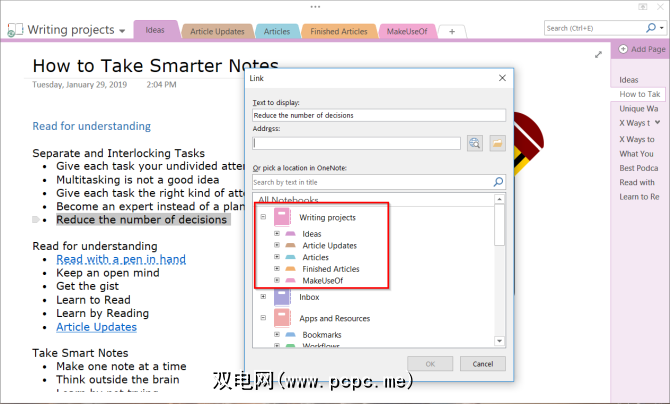Switch to the Finished Articles tab
670x404 pixels.
point(339,31)
